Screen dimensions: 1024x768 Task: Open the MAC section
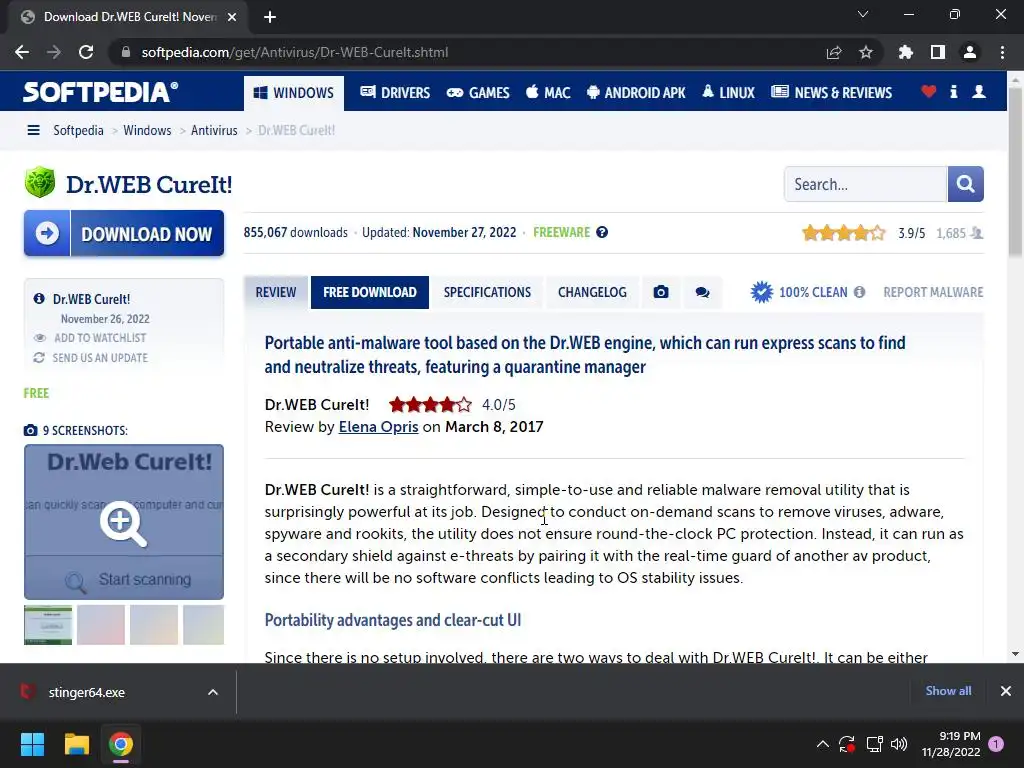coord(548,93)
